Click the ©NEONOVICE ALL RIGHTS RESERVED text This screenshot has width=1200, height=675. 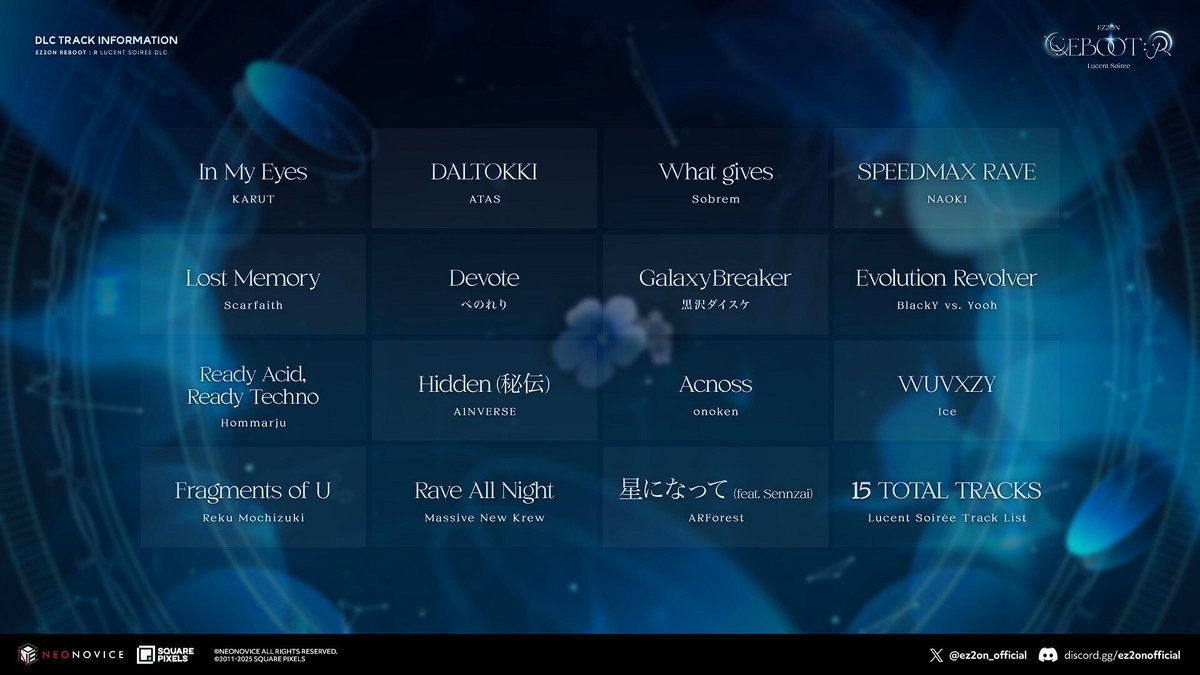275,651
